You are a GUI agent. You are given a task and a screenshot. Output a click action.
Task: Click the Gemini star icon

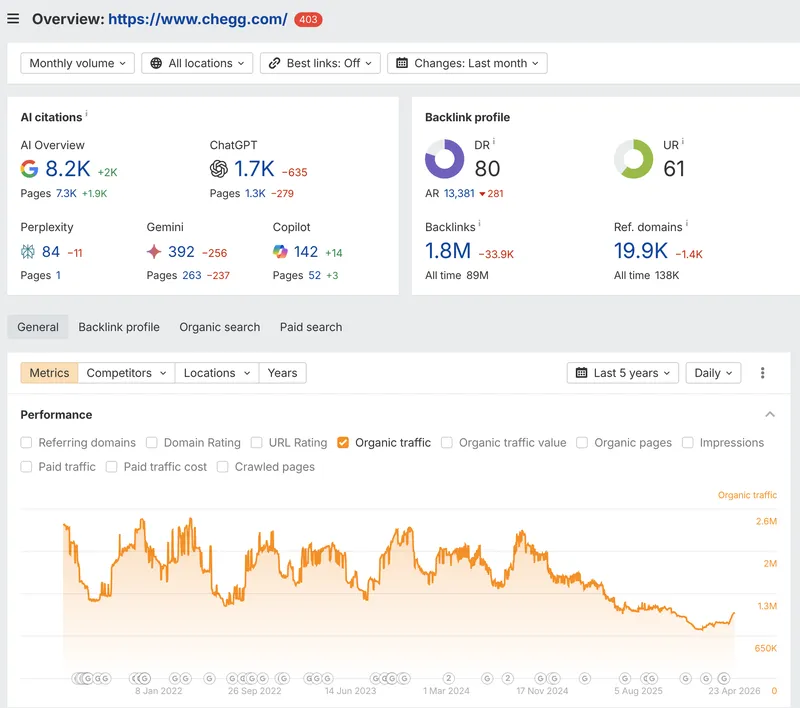point(154,251)
